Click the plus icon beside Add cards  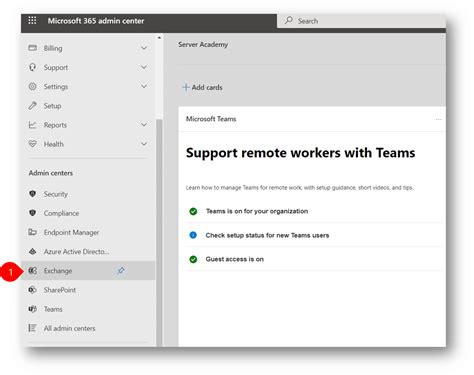[x=186, y=87]
